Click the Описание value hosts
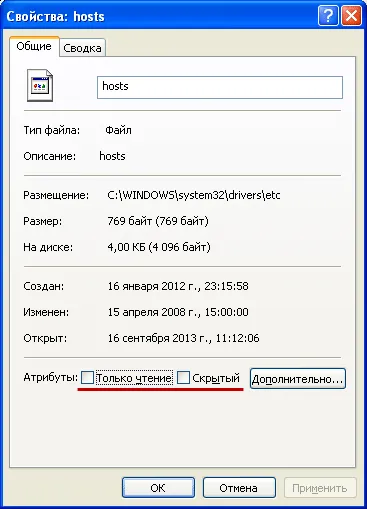Viewport: 367px width, 509px height. click(112, 156)
